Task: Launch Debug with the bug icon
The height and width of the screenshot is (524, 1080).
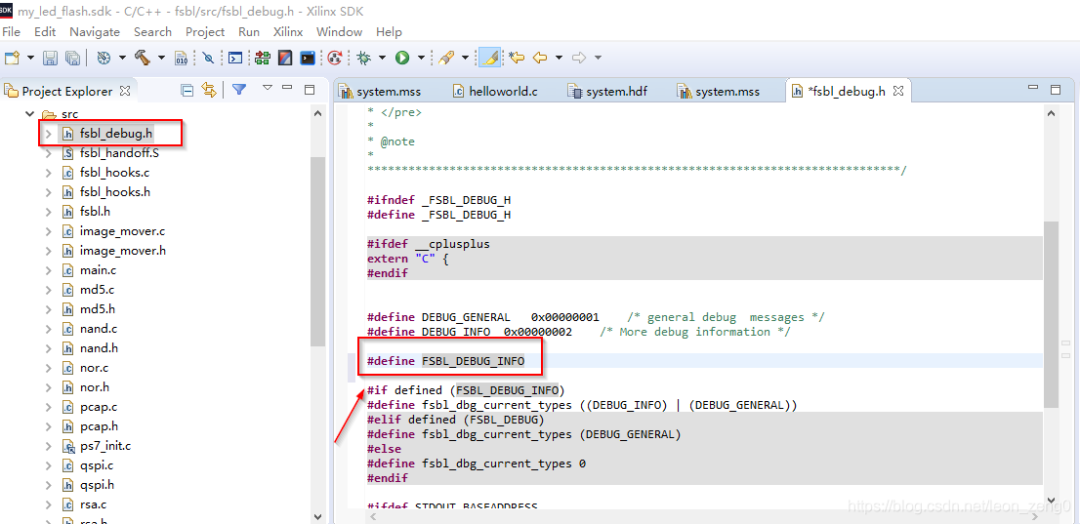Action: point(364,58)
